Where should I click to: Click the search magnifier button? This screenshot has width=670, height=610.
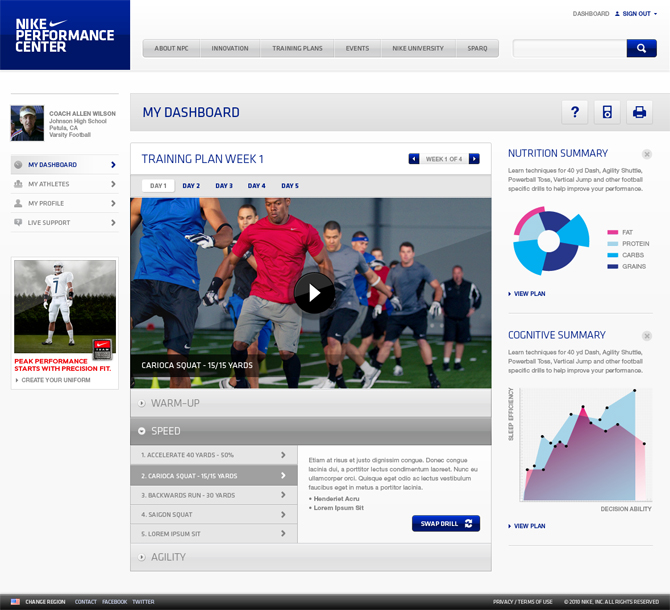tap(641, 48)
